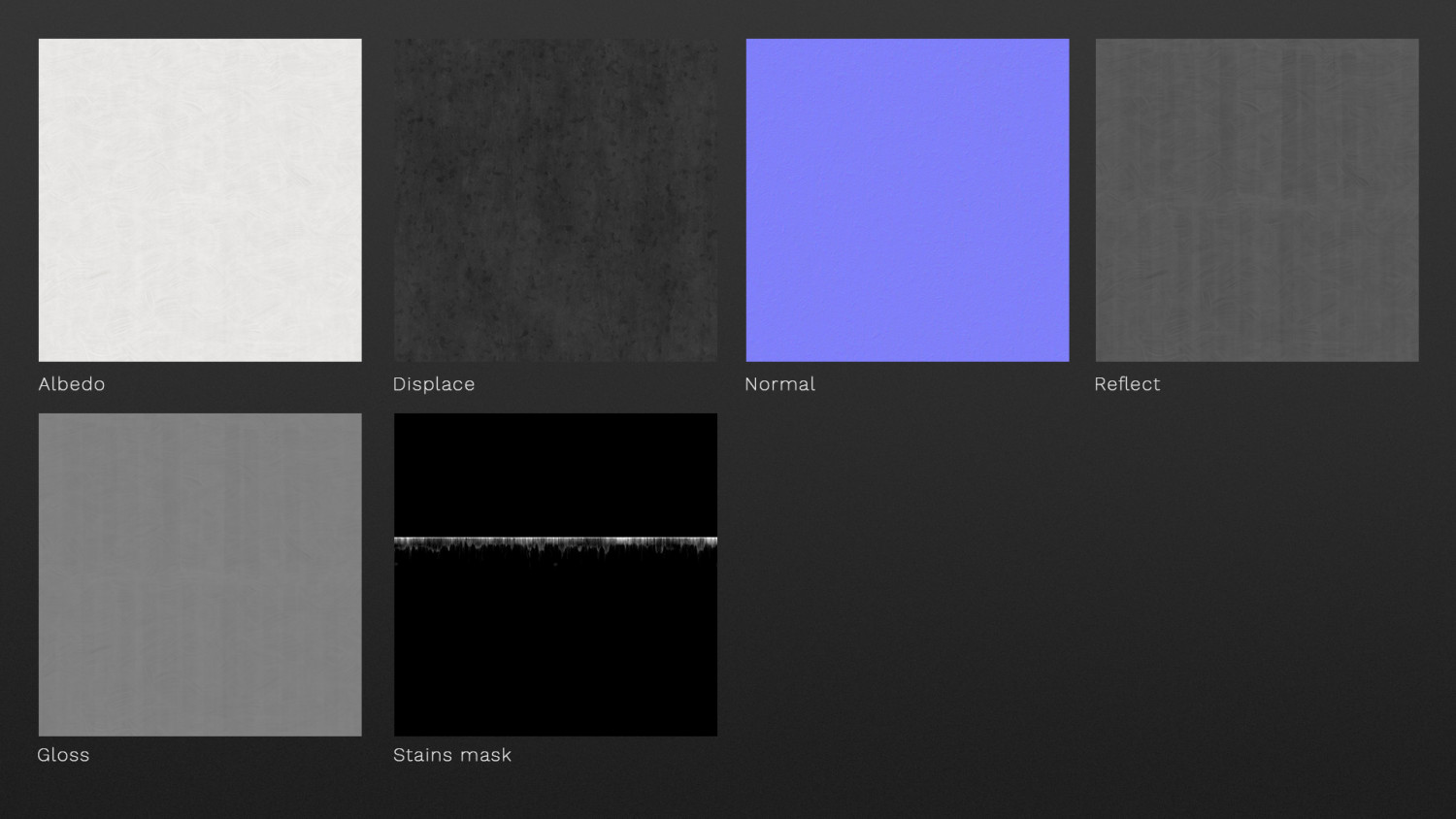Click the gray Gloss map thumbnail
Image resolution: width=1456 pixels, height=819 pixels.
point(200,574)
